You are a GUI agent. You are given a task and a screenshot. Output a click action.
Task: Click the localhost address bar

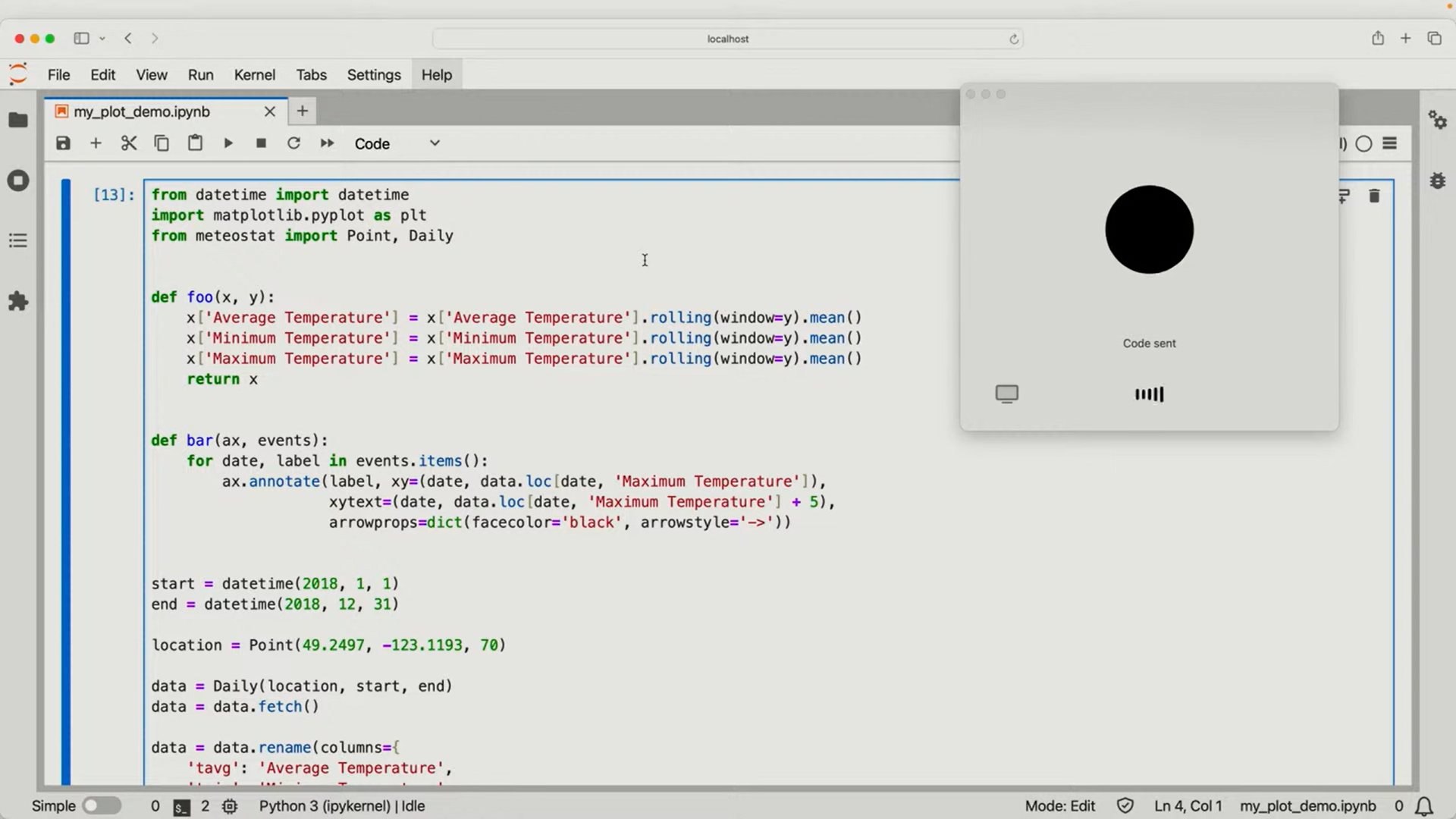727,39
